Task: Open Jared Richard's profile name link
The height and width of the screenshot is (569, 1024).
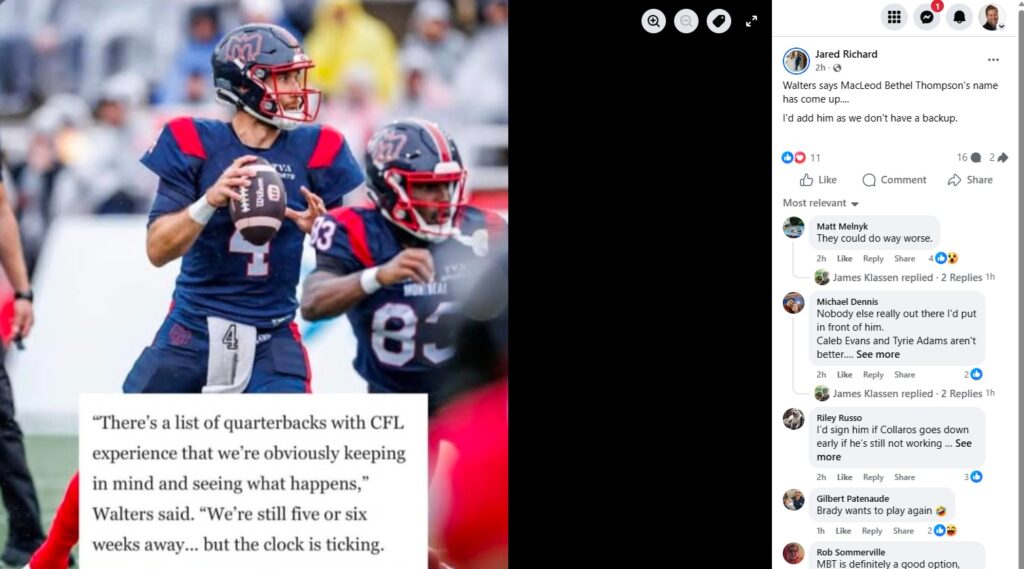Action: click(846, 54)
